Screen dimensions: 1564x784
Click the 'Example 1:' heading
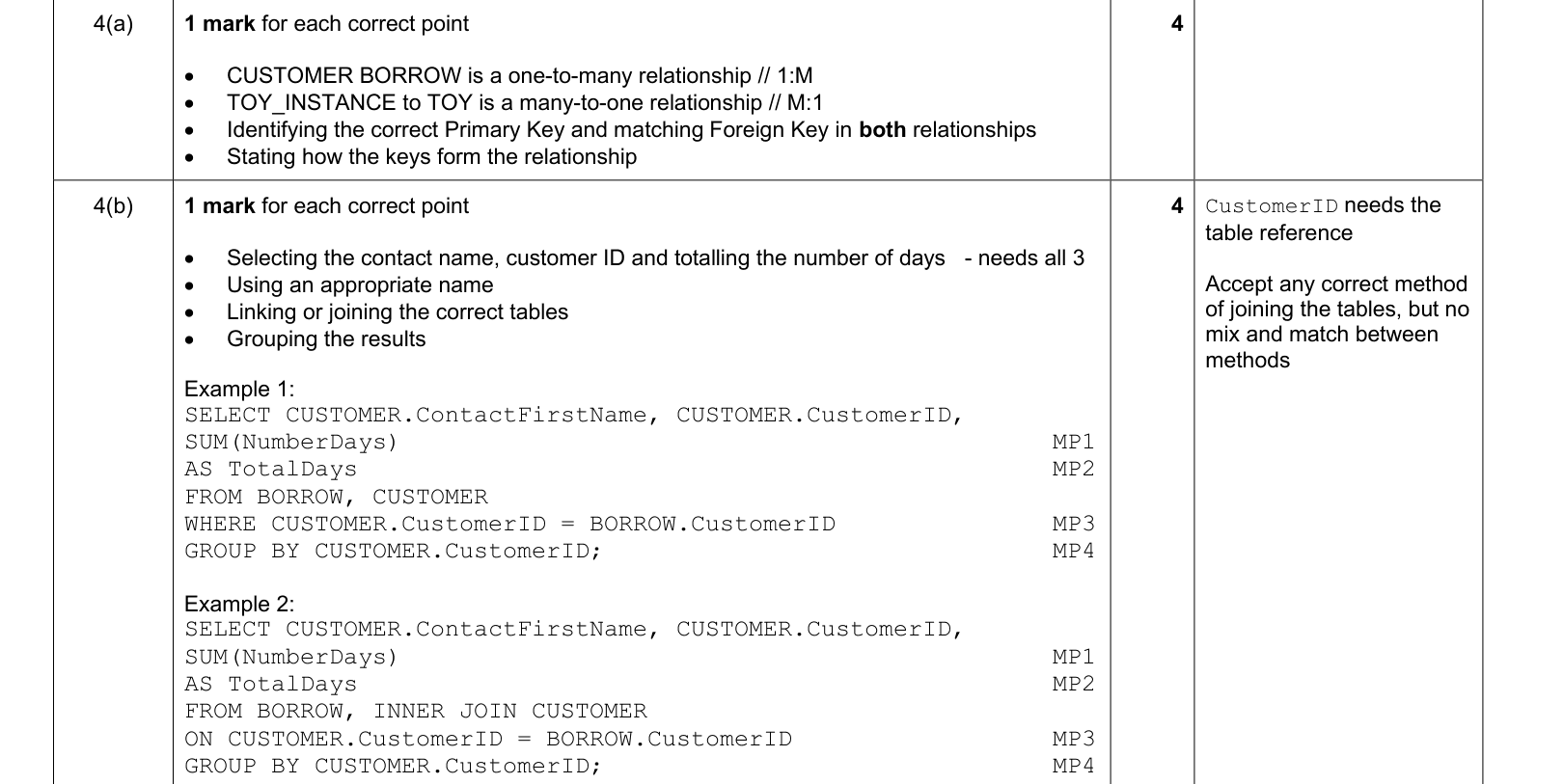coord(239,390)
